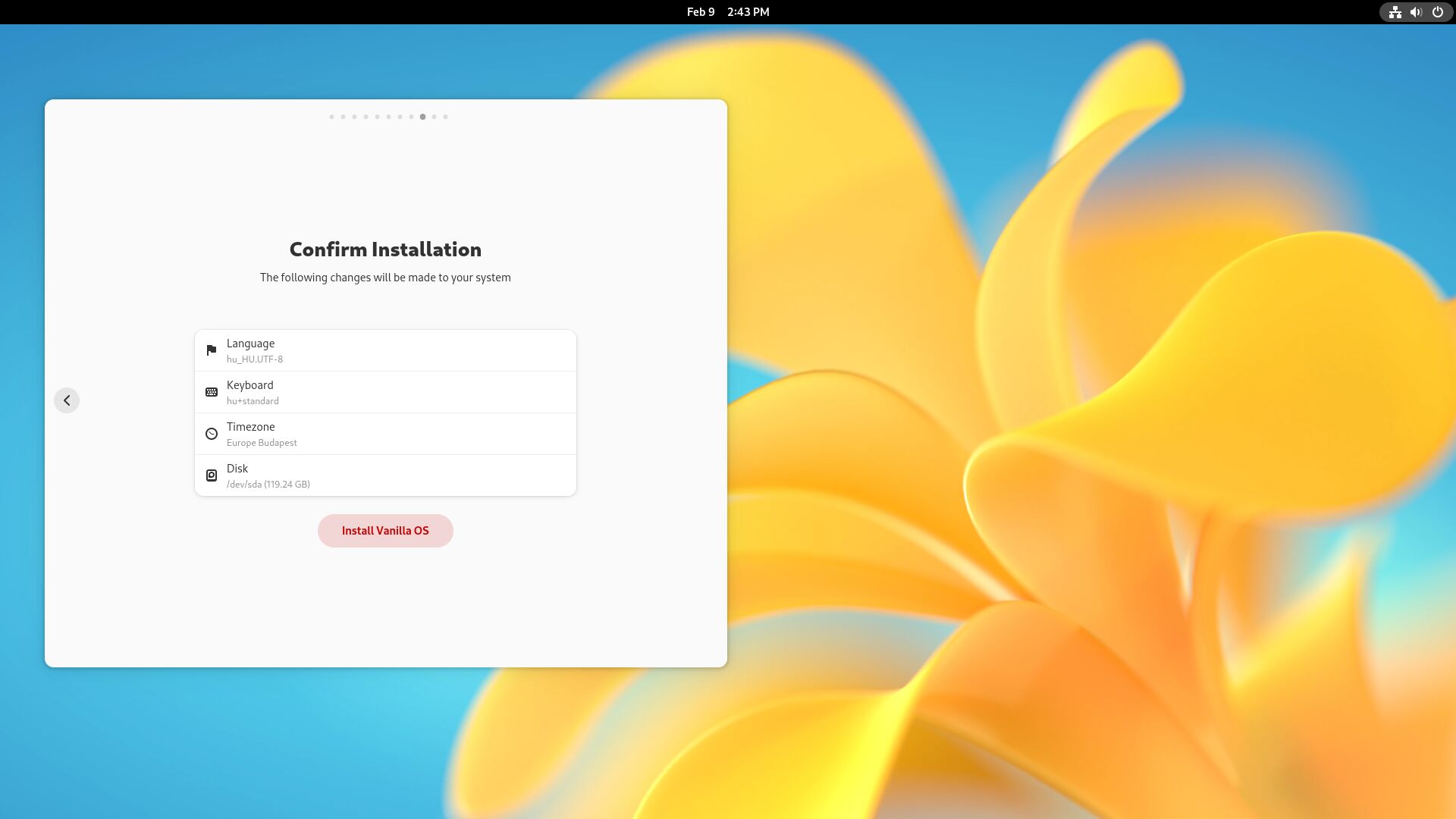Select the Keyboard row label
The width and height of the screenshot is (1456, 819).
pyautogui.click(x=249, y=385)
